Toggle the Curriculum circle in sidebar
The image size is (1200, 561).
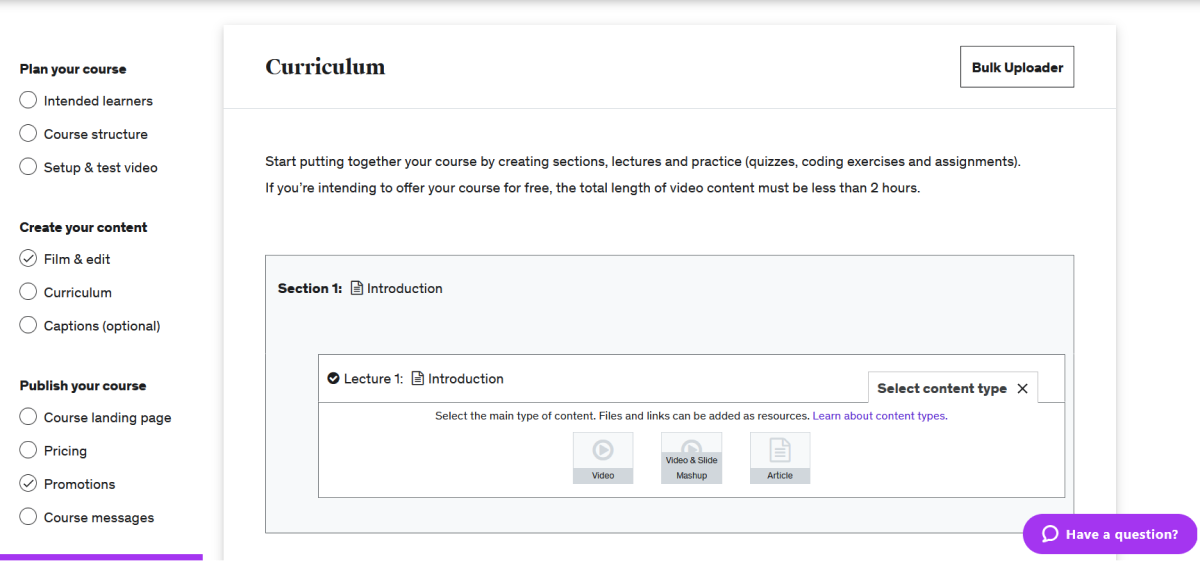point(28,292)
